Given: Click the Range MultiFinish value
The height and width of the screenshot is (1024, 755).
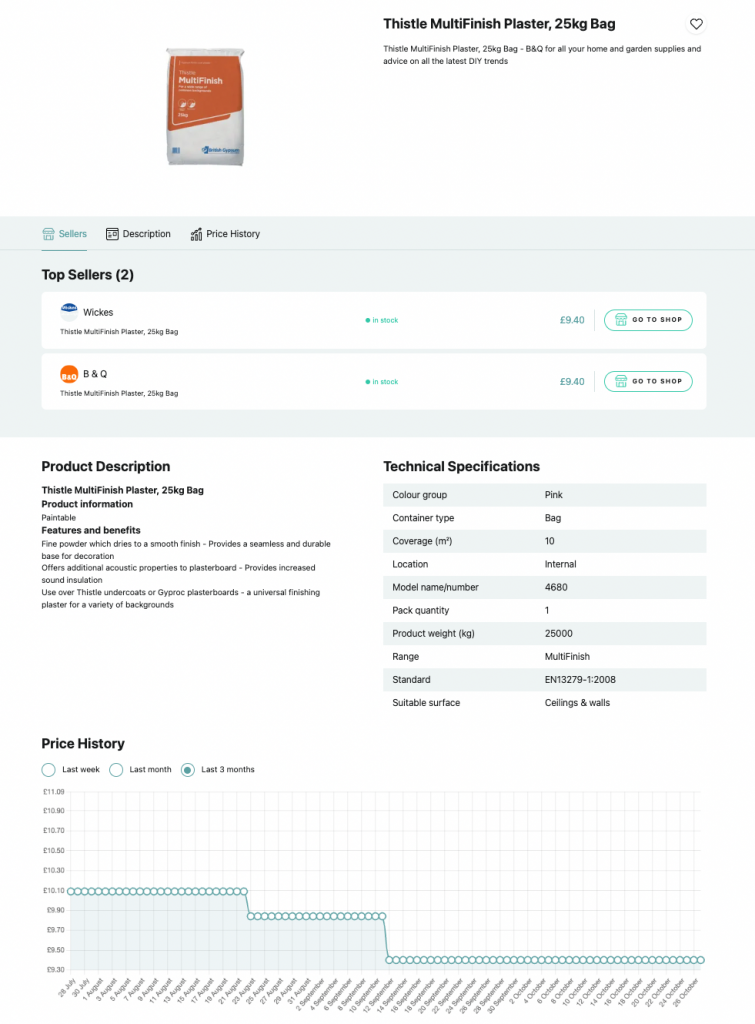Looking at the screenshot, I should [567, 656].
